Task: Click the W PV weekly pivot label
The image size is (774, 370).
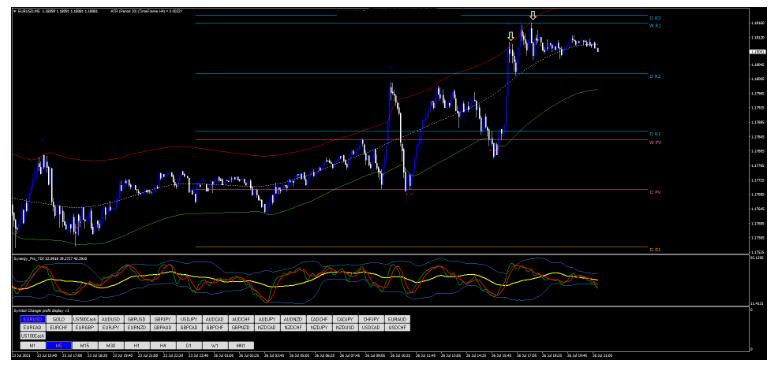Action: (x=655, y=142)
